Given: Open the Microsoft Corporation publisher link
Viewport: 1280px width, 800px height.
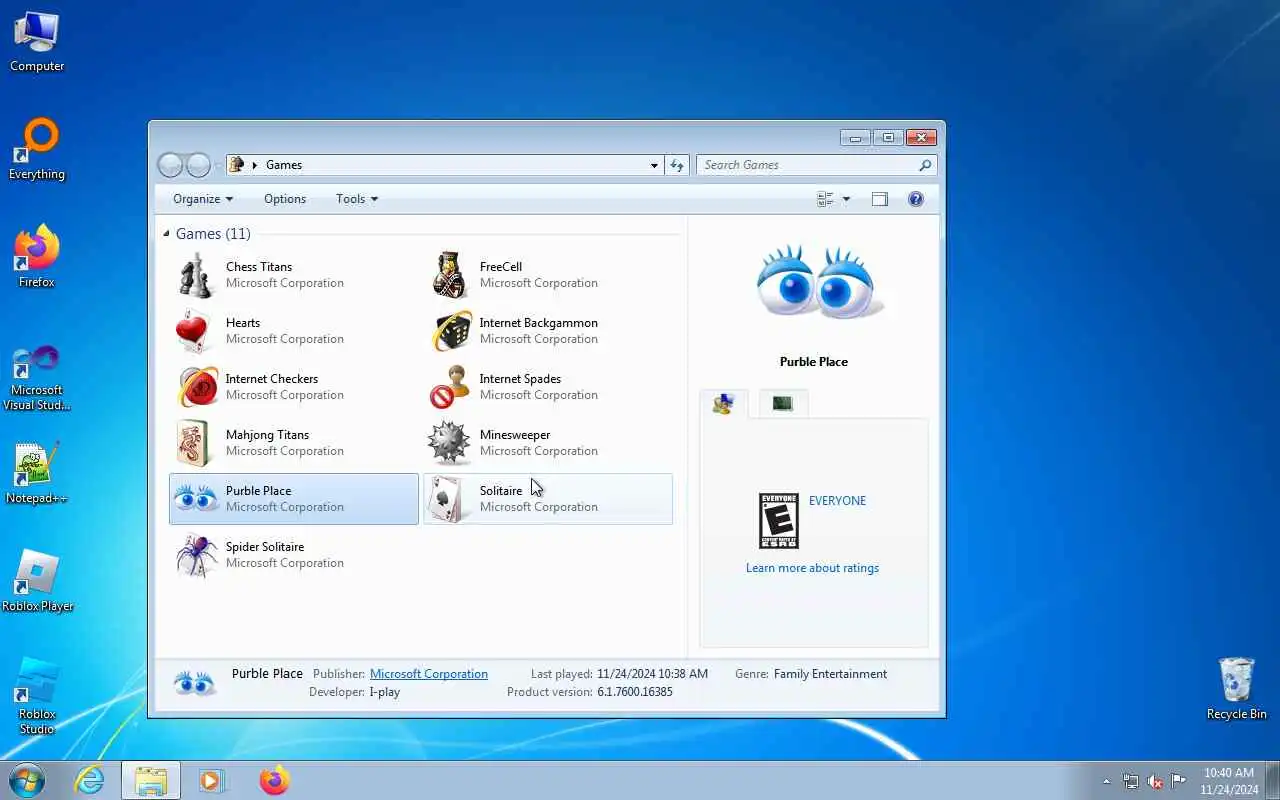Looking at the screenshot, I should pos(429,674).
